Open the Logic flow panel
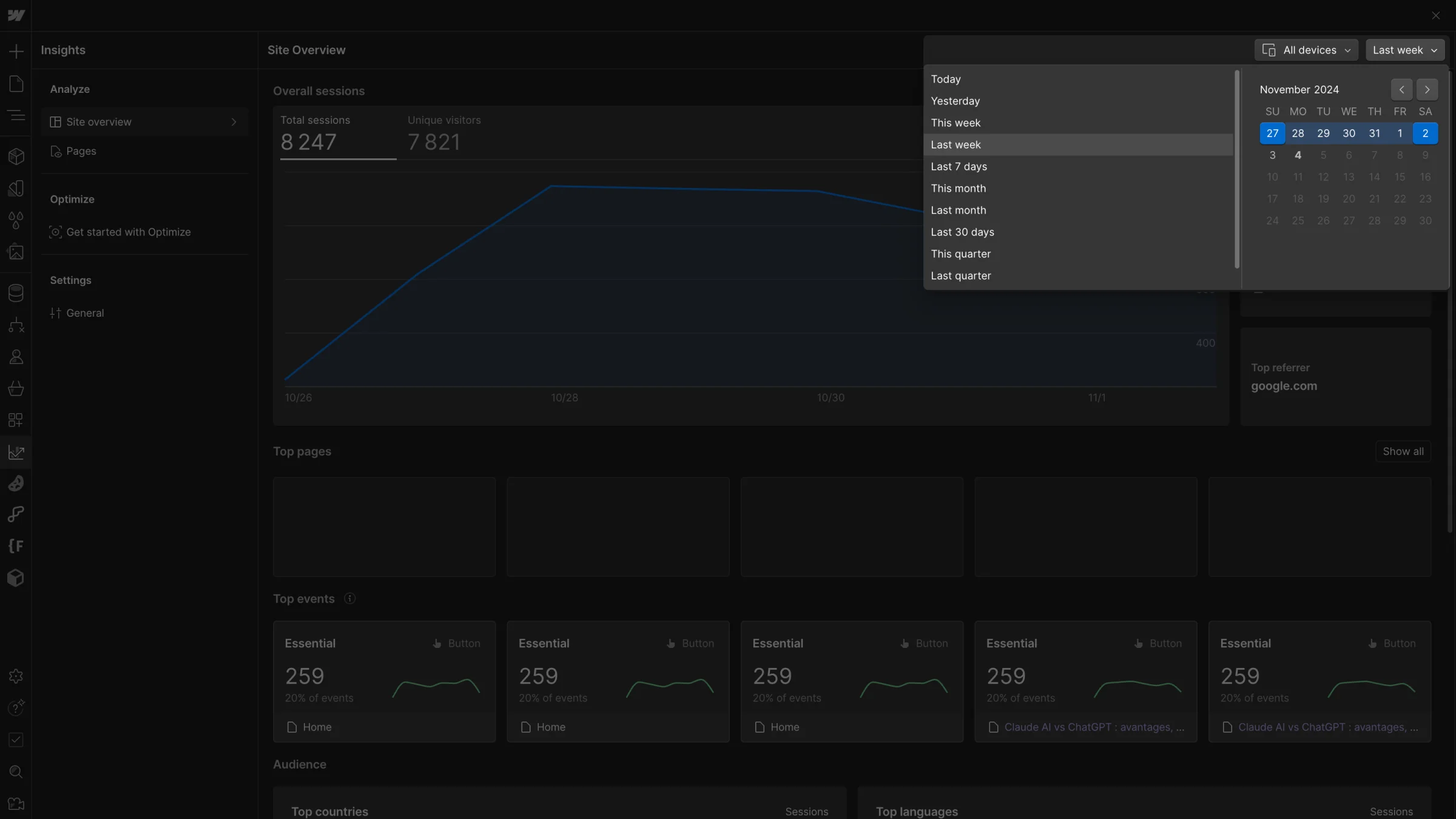The width and height of the screenshot is (1456, 819). pos(16,325)
